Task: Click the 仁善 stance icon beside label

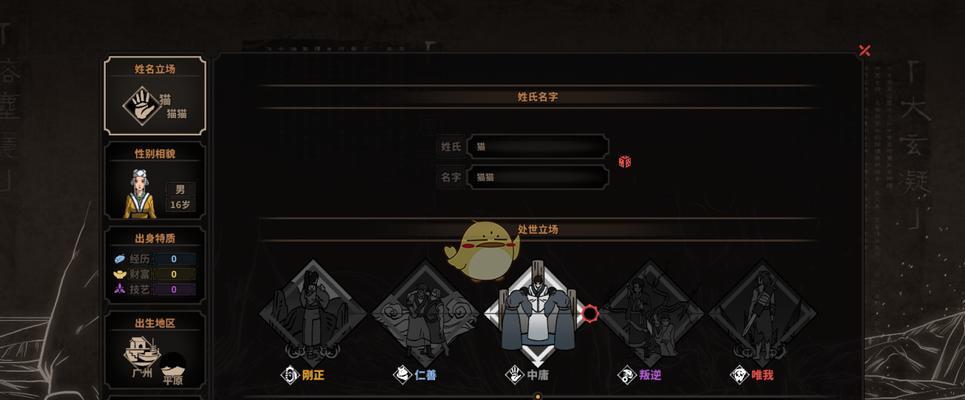Action: pos(402,374)
